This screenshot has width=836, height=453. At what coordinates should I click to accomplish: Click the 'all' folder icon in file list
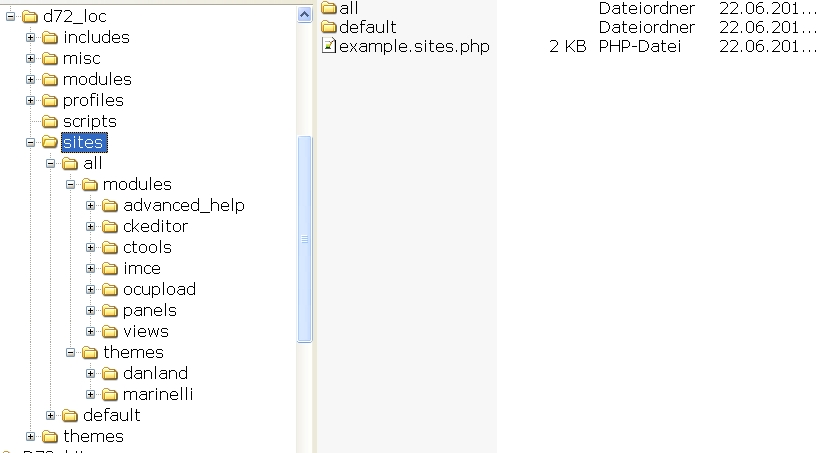pyautogui.click(x=329, y=8)
